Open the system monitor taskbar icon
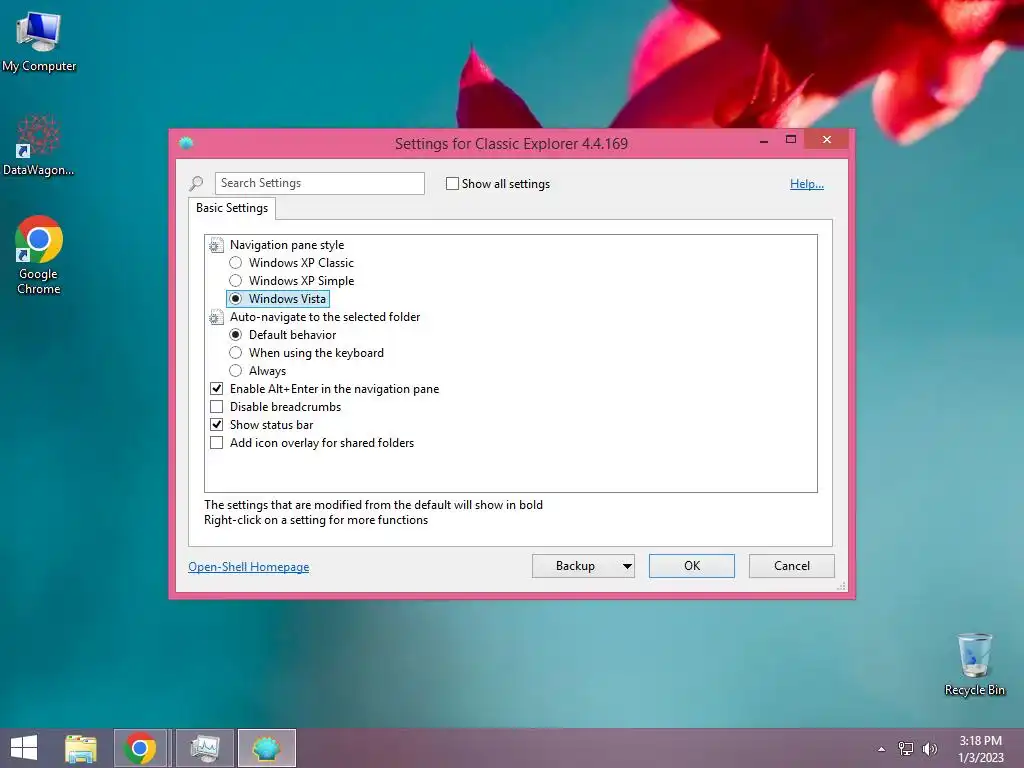Image resolution: width=1024 pixels, height=768 pixels. click(x=205, y=748)
